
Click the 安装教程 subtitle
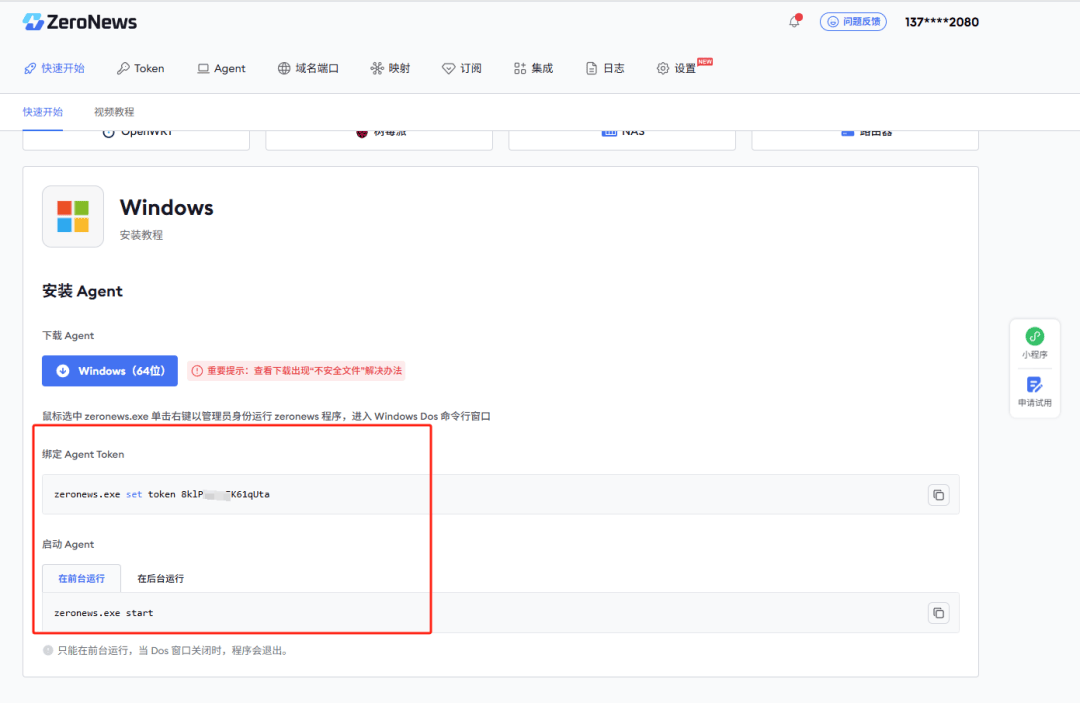click(x=141, y=235)
